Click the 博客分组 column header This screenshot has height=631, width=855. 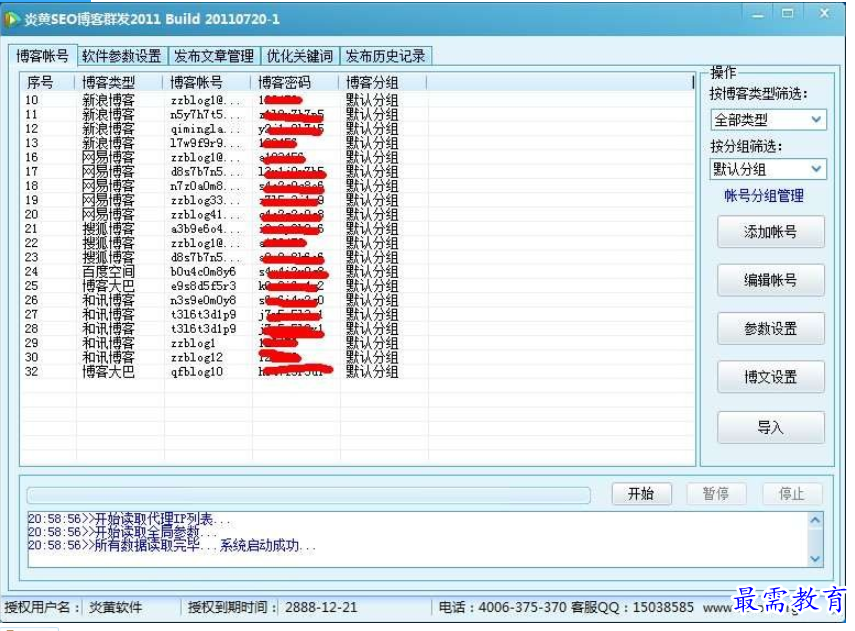click(x=383, y=83)
